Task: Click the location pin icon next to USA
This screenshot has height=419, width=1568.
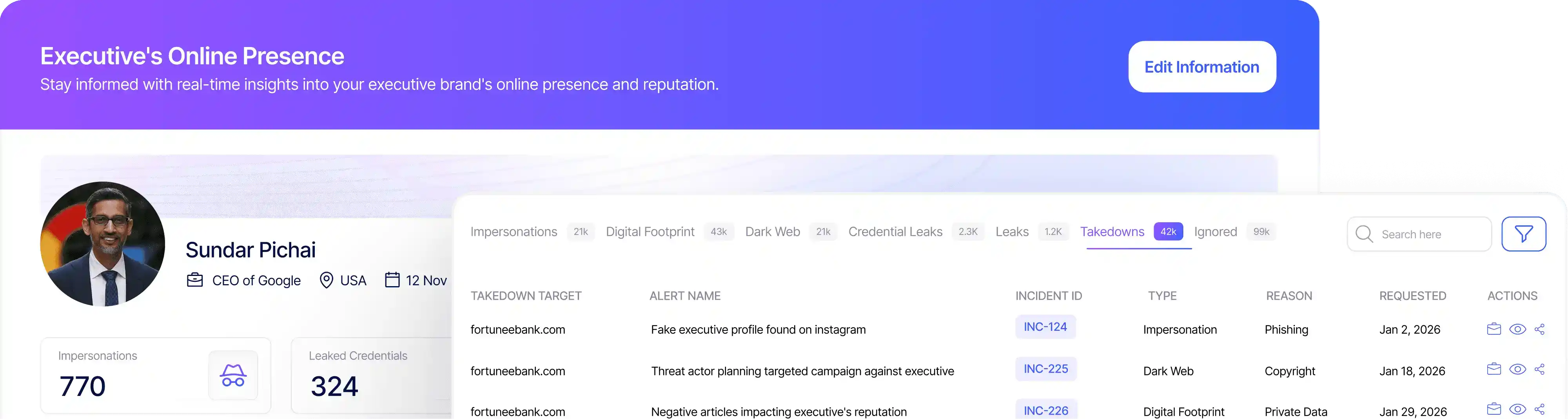Action: pos(327,280)
